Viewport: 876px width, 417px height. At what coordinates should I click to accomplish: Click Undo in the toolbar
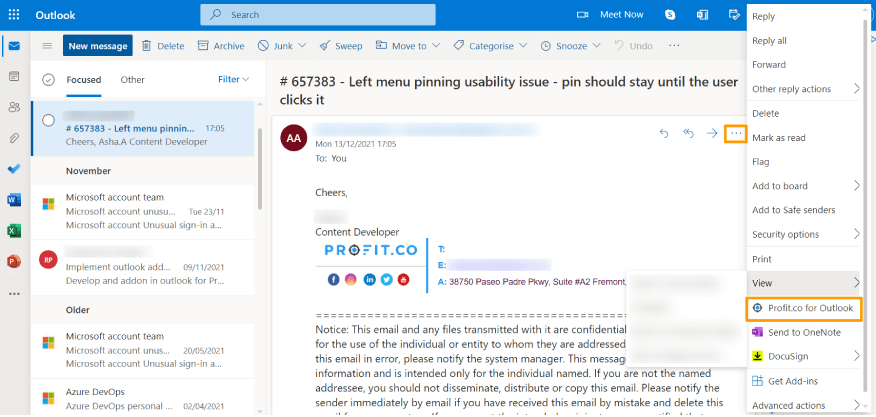click(x=633, y=46)
